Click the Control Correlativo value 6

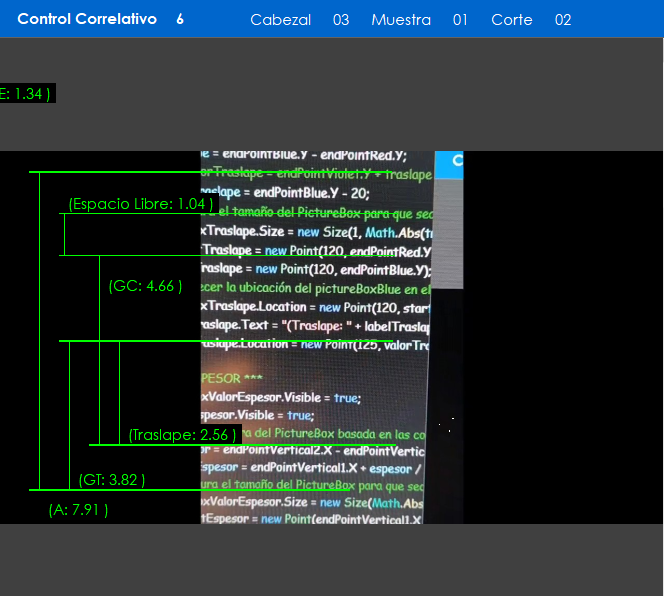coord(180,19)
